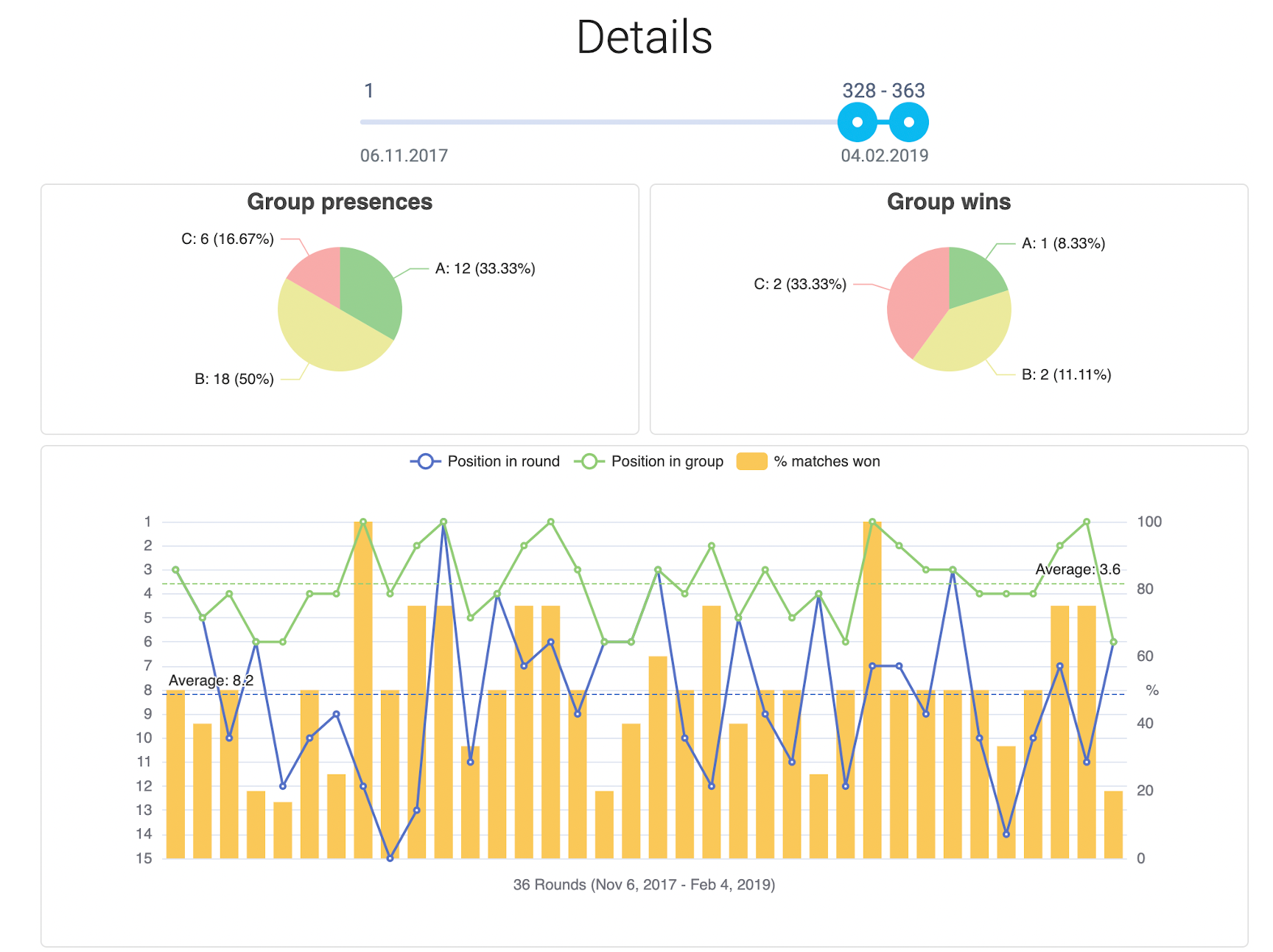Image resolution: width=1273 pixels, height=952 pixels.
Task: Click the left range slider handle
Action: 857,122
